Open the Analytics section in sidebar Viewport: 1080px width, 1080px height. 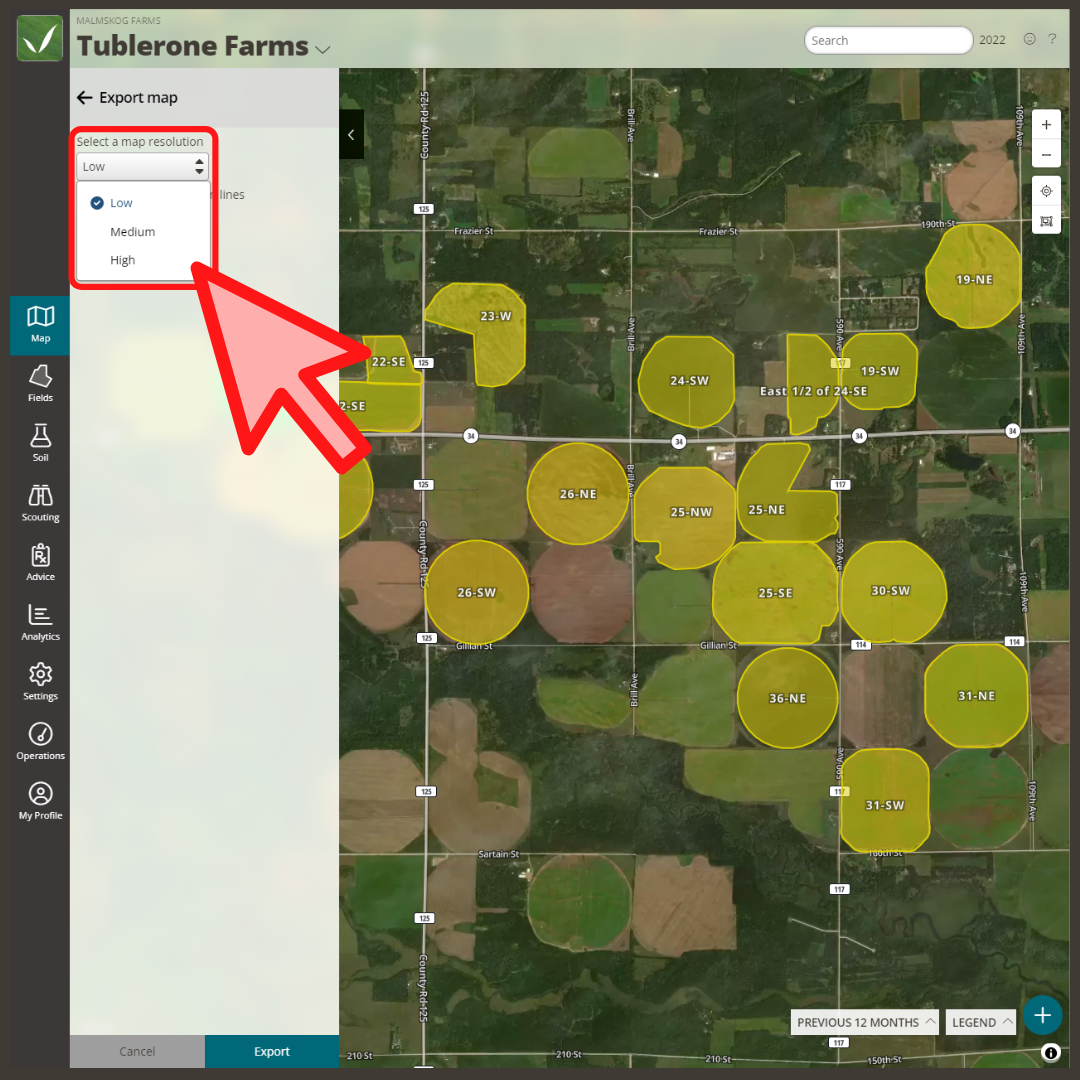[40, 623]
